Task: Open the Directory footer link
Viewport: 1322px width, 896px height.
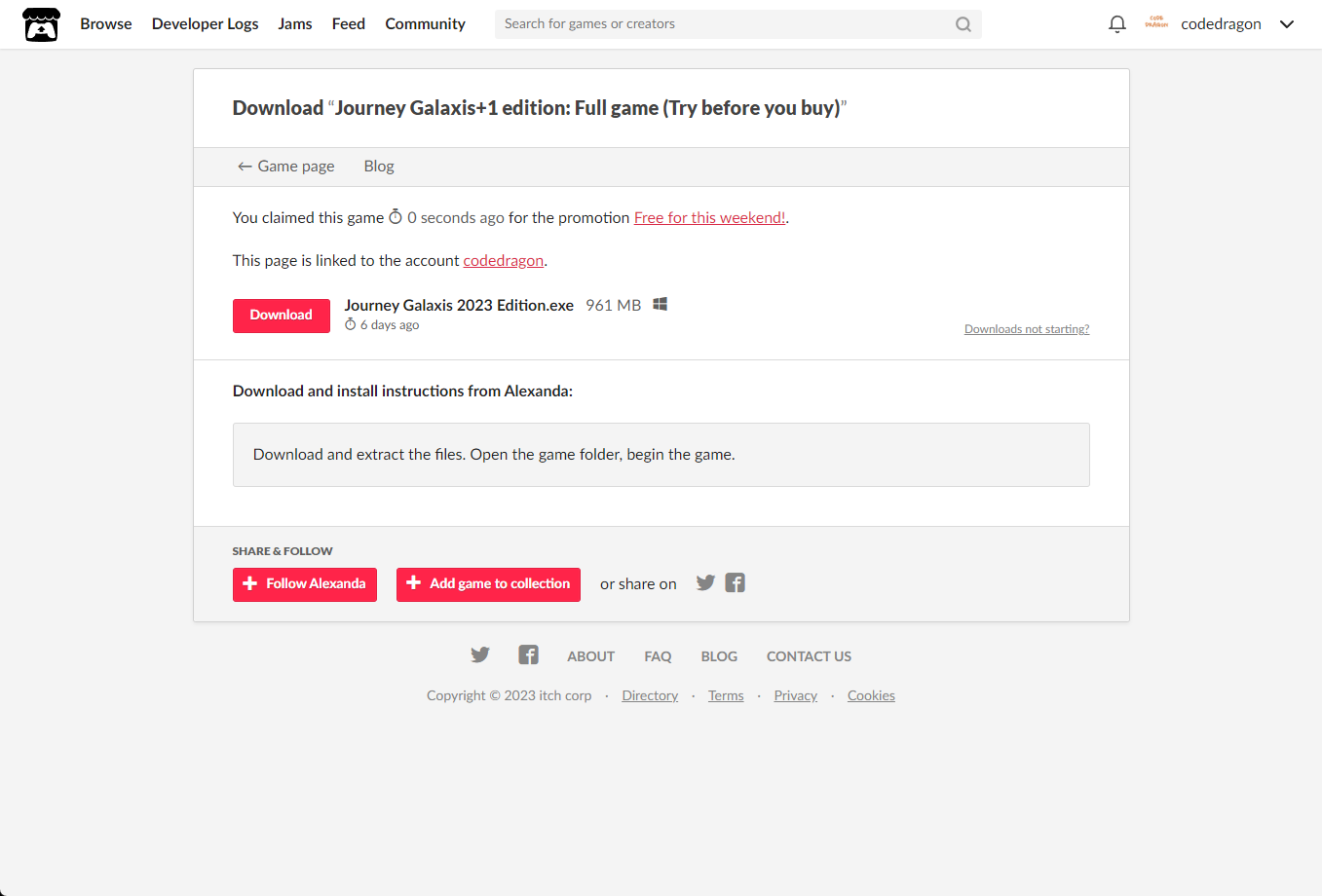Action: 650,695
